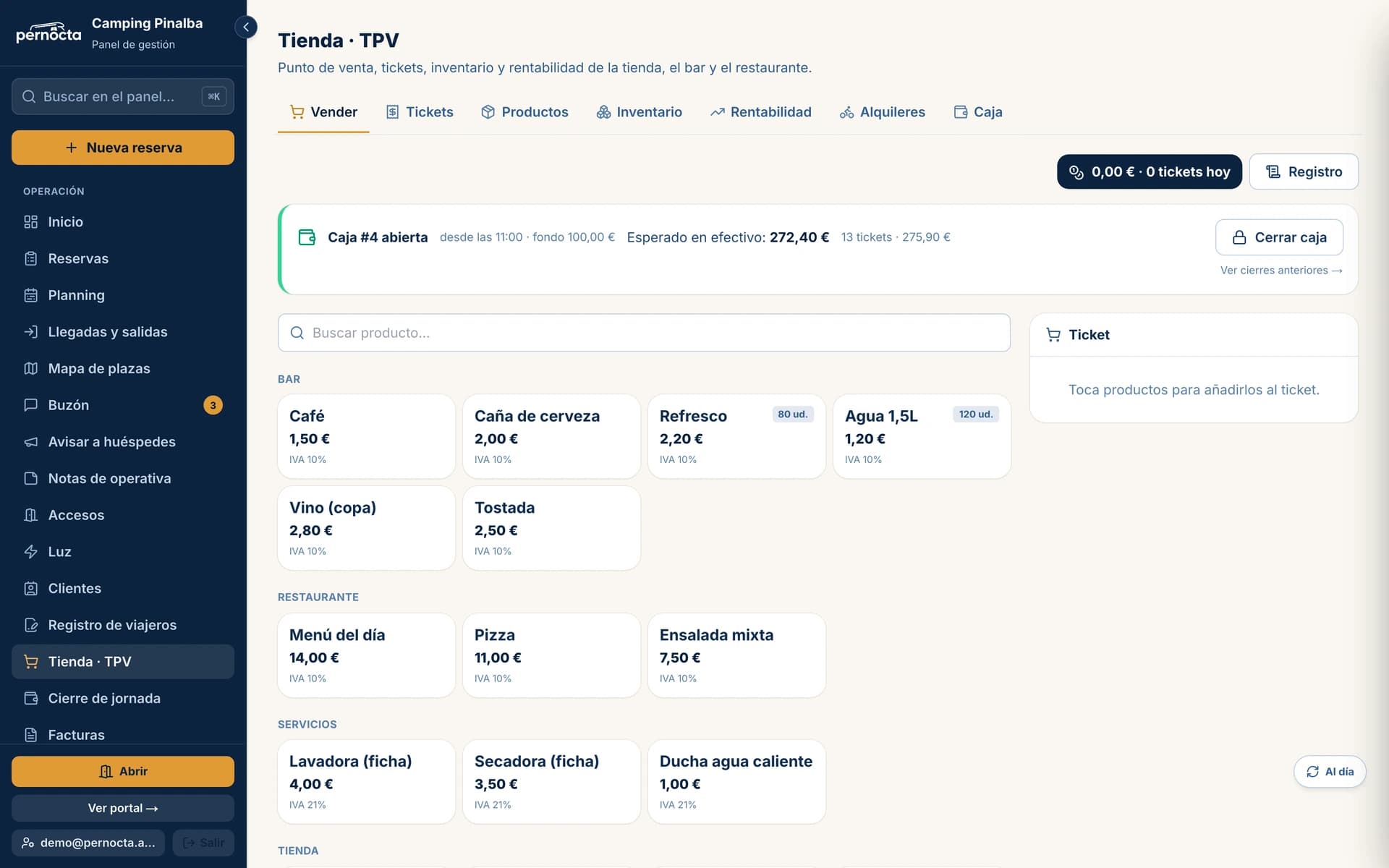Click the Accesos door icon
The height and width of the screenshot is (868, 1389).
pyautogui.click(x=30, y=515)
